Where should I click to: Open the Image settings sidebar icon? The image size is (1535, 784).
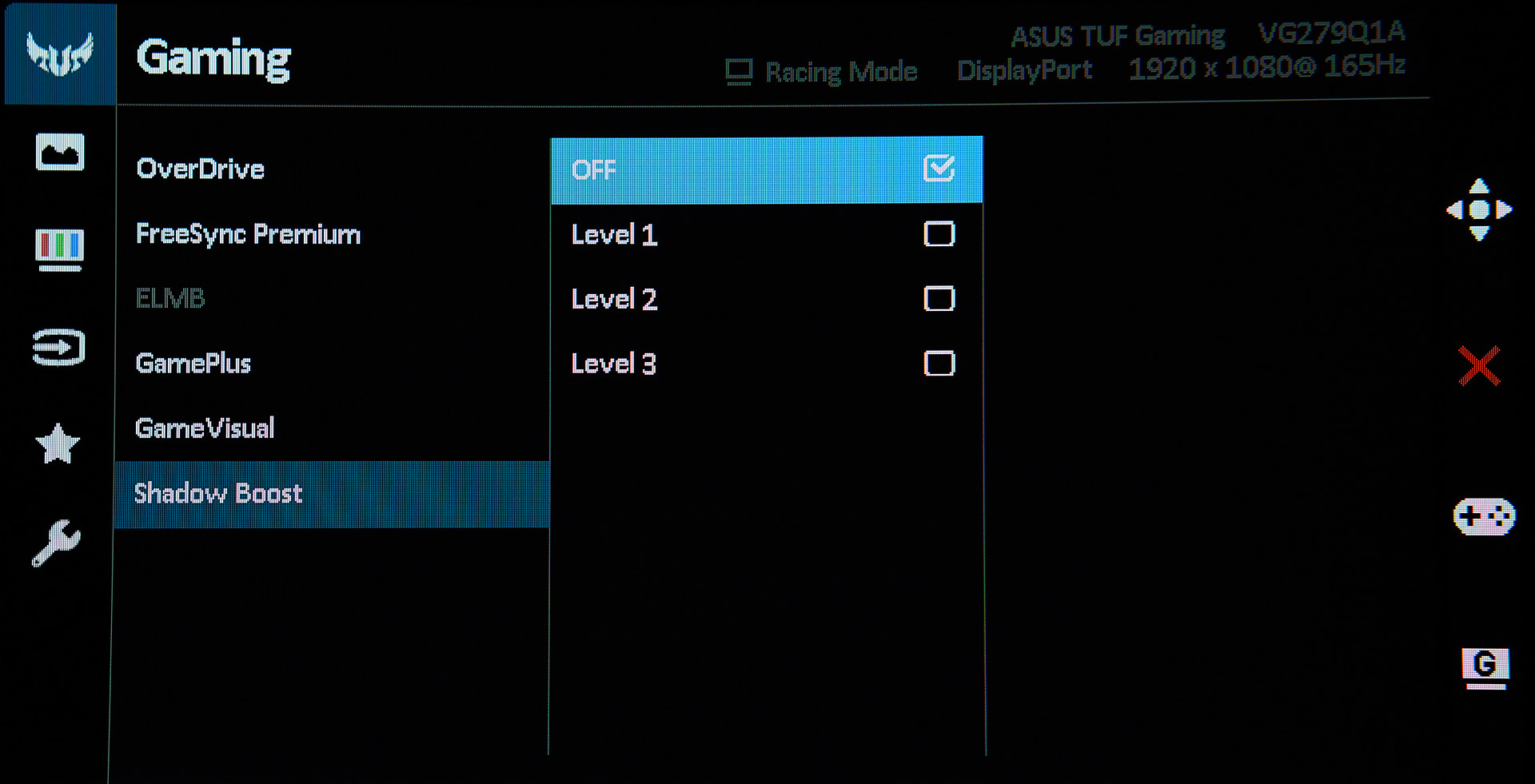pyautogui.click(x=60, y=152)
